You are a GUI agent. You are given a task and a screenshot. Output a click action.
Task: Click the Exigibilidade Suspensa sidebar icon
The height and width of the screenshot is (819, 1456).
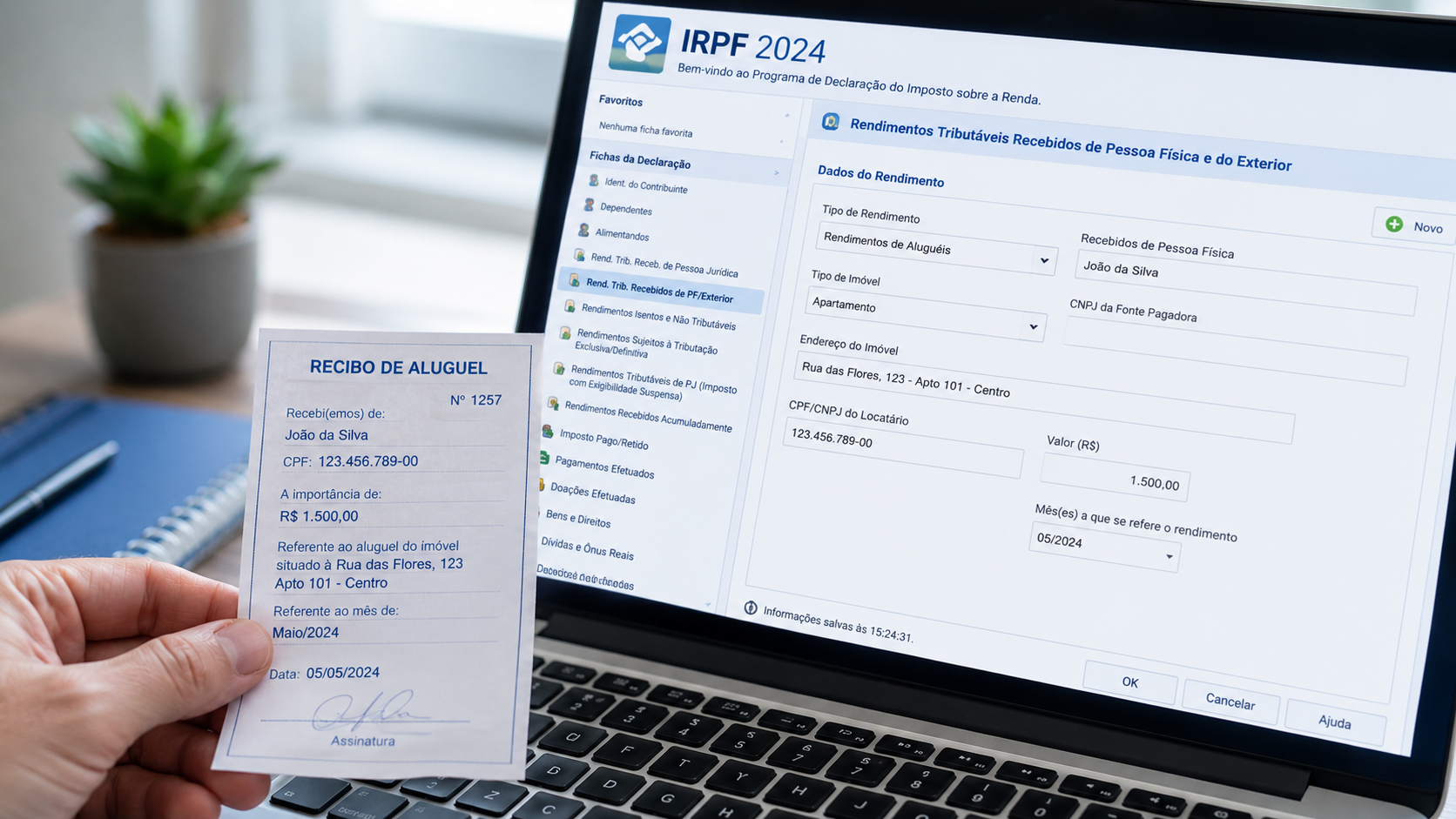(x=558, y=370)
